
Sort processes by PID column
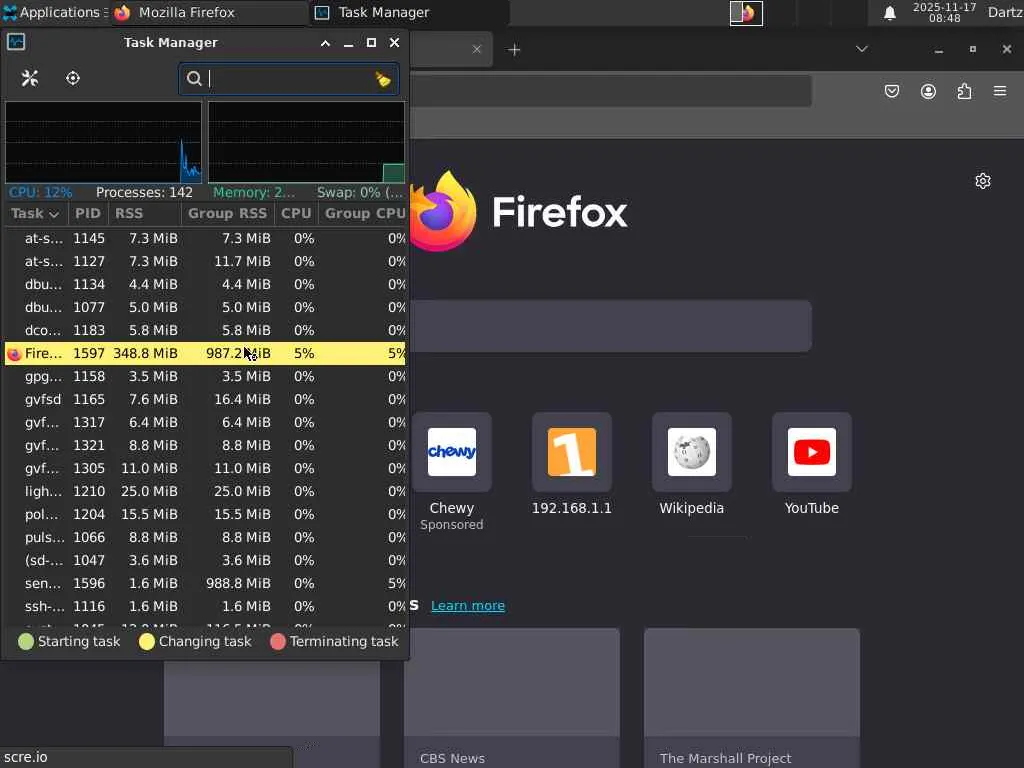coord(88,214)
